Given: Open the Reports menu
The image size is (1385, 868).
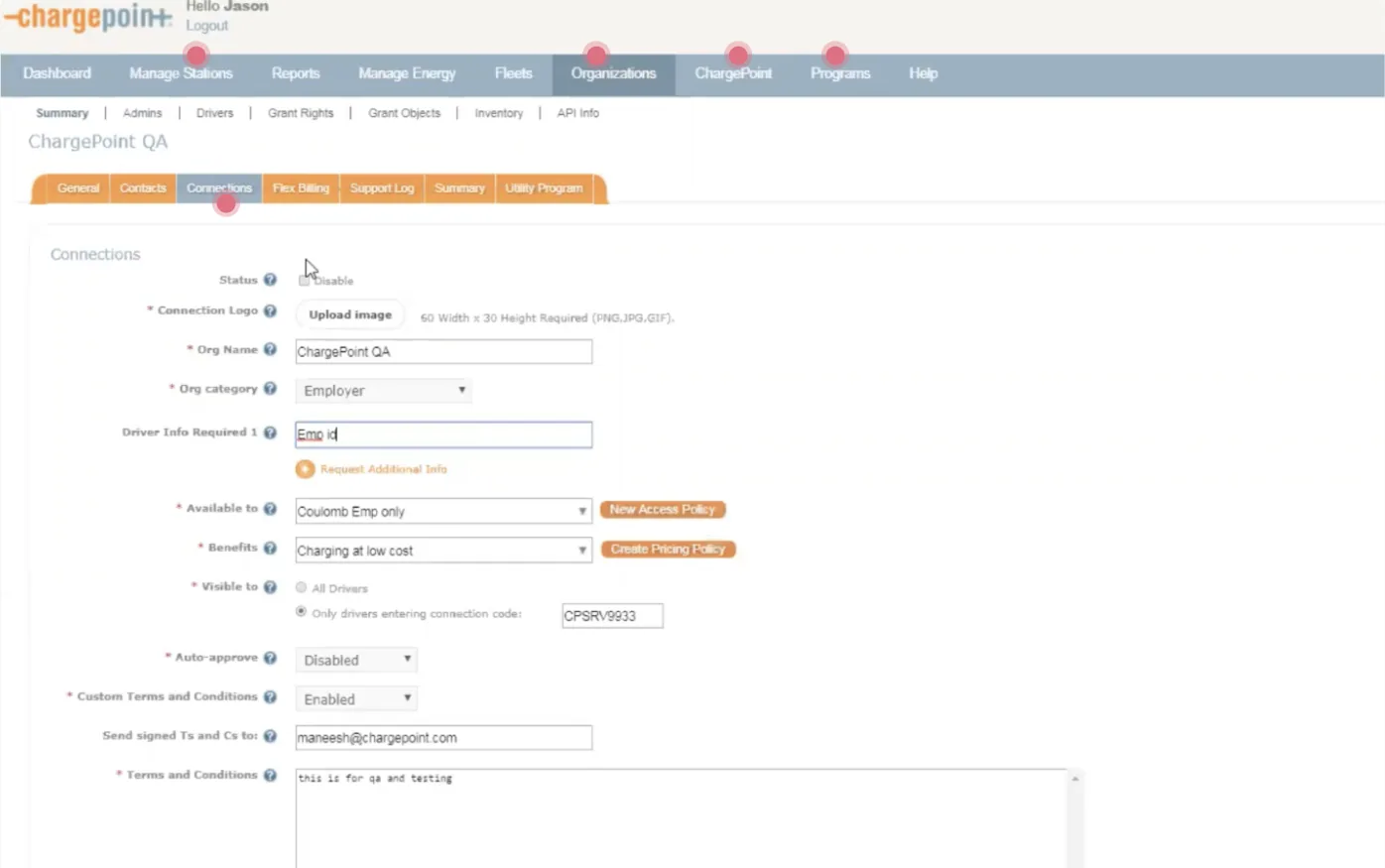Looking at the screenshot, I should point(296,73).
